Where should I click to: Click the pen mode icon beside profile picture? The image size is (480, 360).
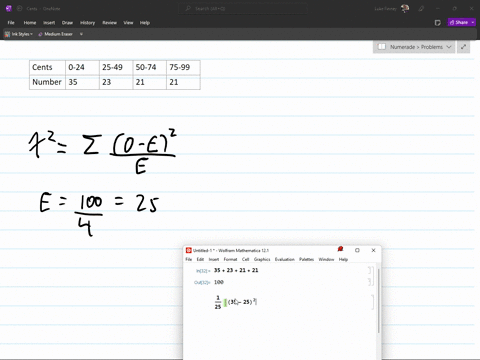[421, 9]
